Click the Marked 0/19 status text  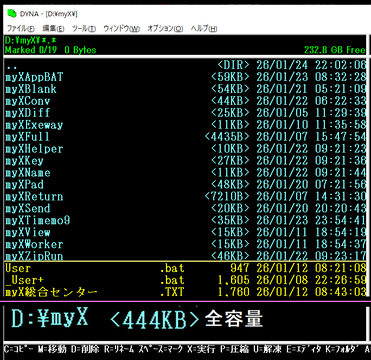coord(51,50)
